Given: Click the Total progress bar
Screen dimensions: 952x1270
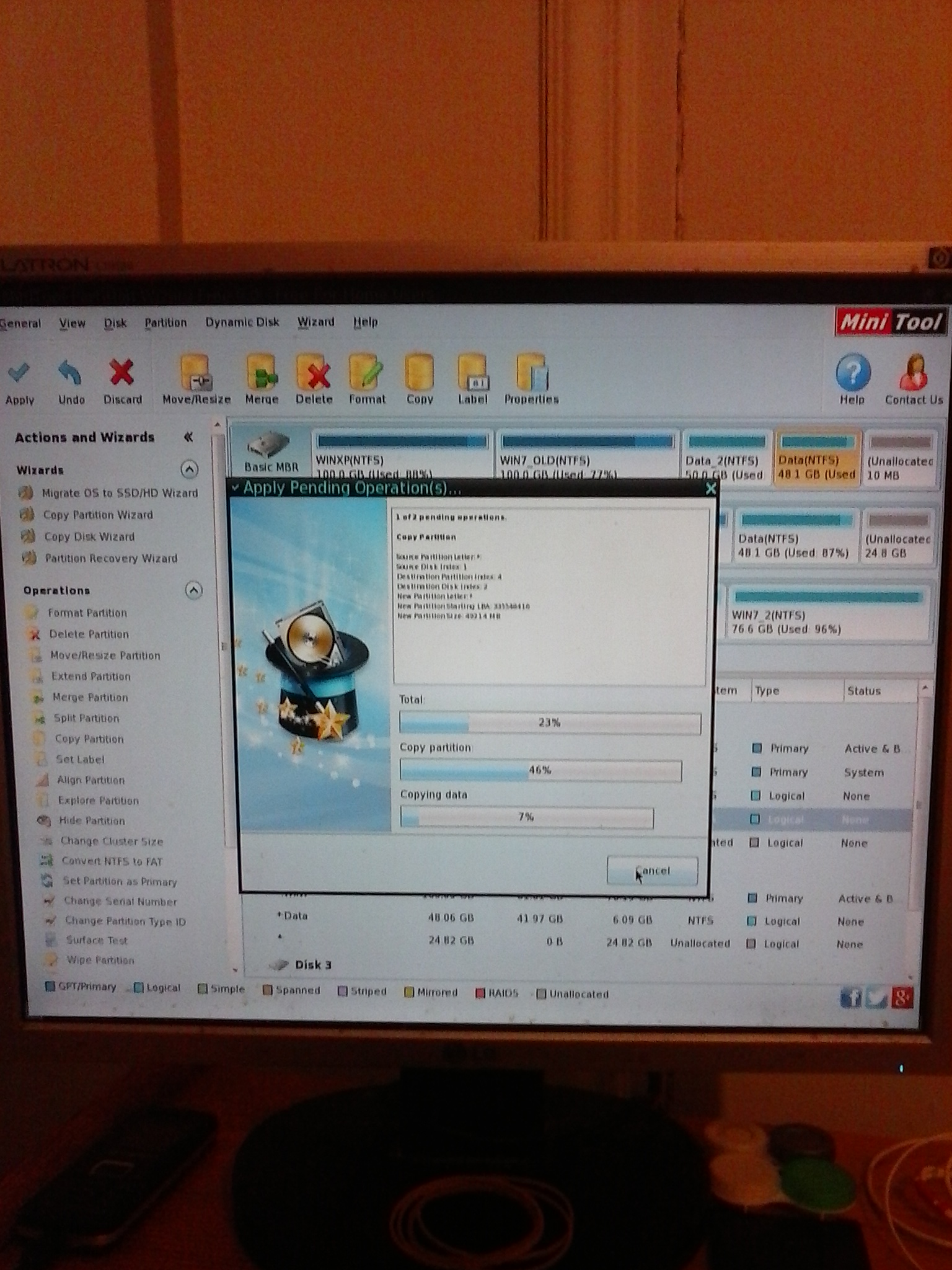Looking at the screenshot, I should pyautogui.click(x=550, y=723).
